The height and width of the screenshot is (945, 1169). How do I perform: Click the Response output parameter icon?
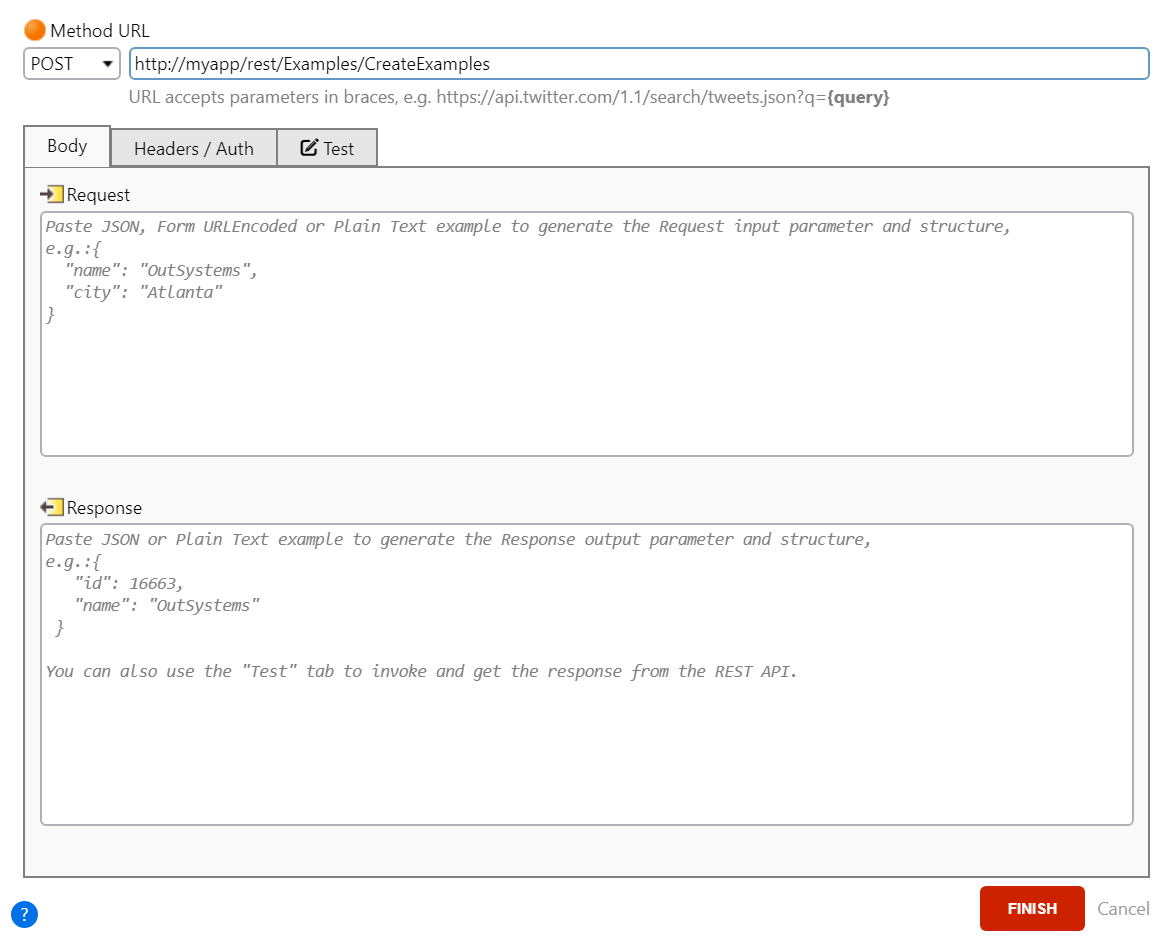click(53, 507)
